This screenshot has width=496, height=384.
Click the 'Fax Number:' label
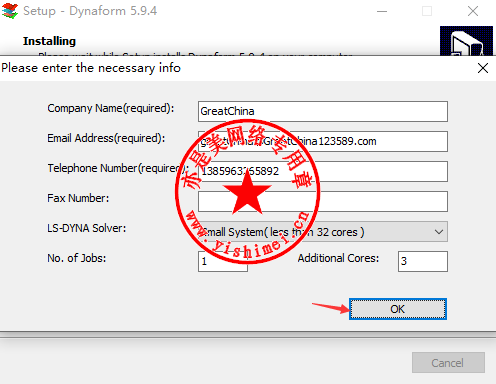pyautogui.click(x=78, y=198)
